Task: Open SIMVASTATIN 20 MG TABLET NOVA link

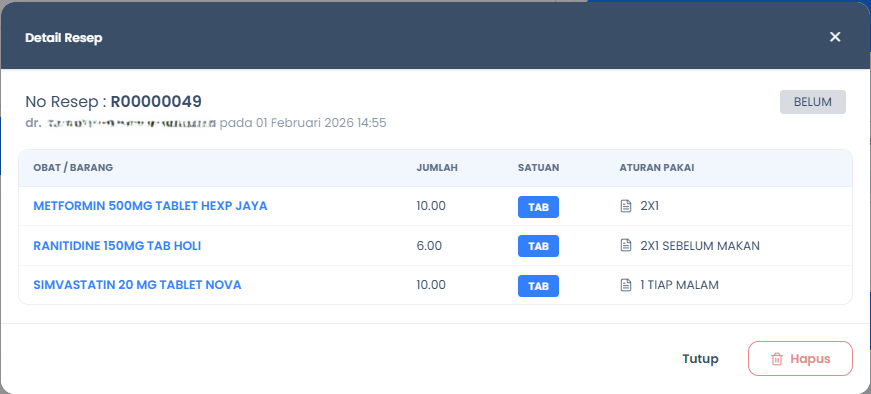Action: point(137,285)
